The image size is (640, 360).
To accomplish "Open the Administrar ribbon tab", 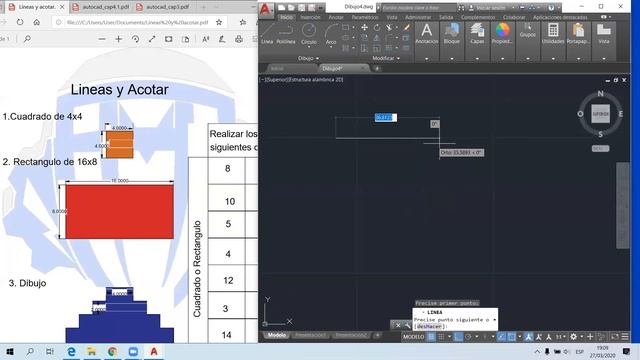I will 418,18.
